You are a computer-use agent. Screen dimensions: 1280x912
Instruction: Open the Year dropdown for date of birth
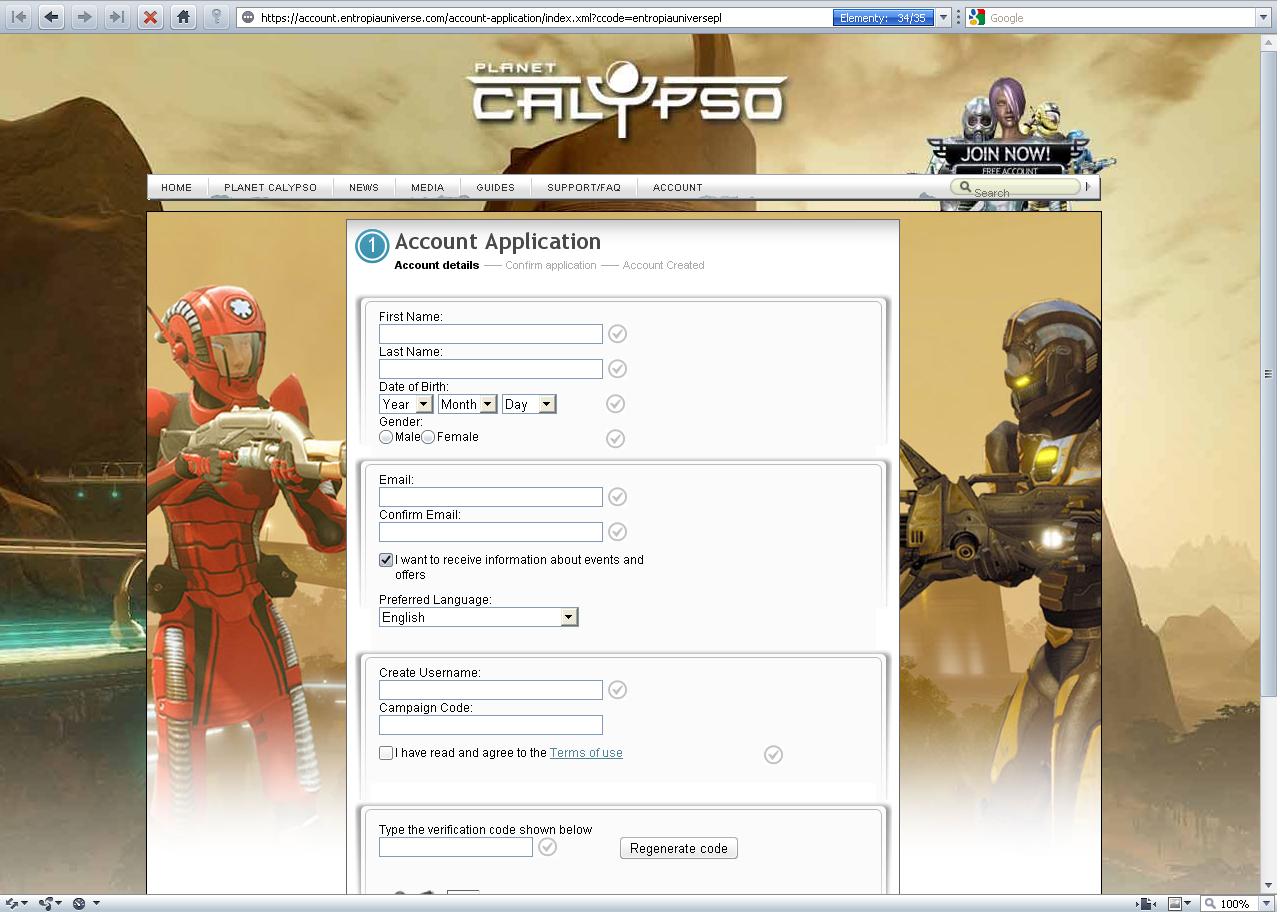405,404
